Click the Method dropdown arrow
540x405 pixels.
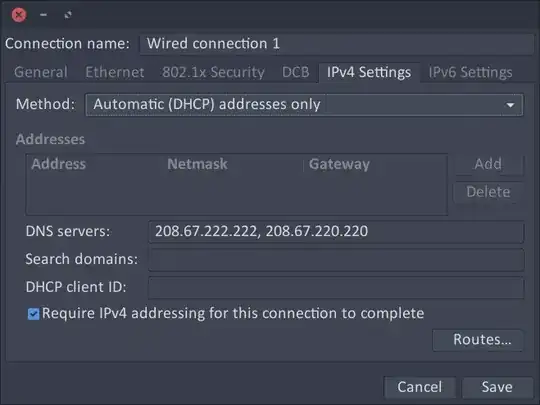(510, 105)
